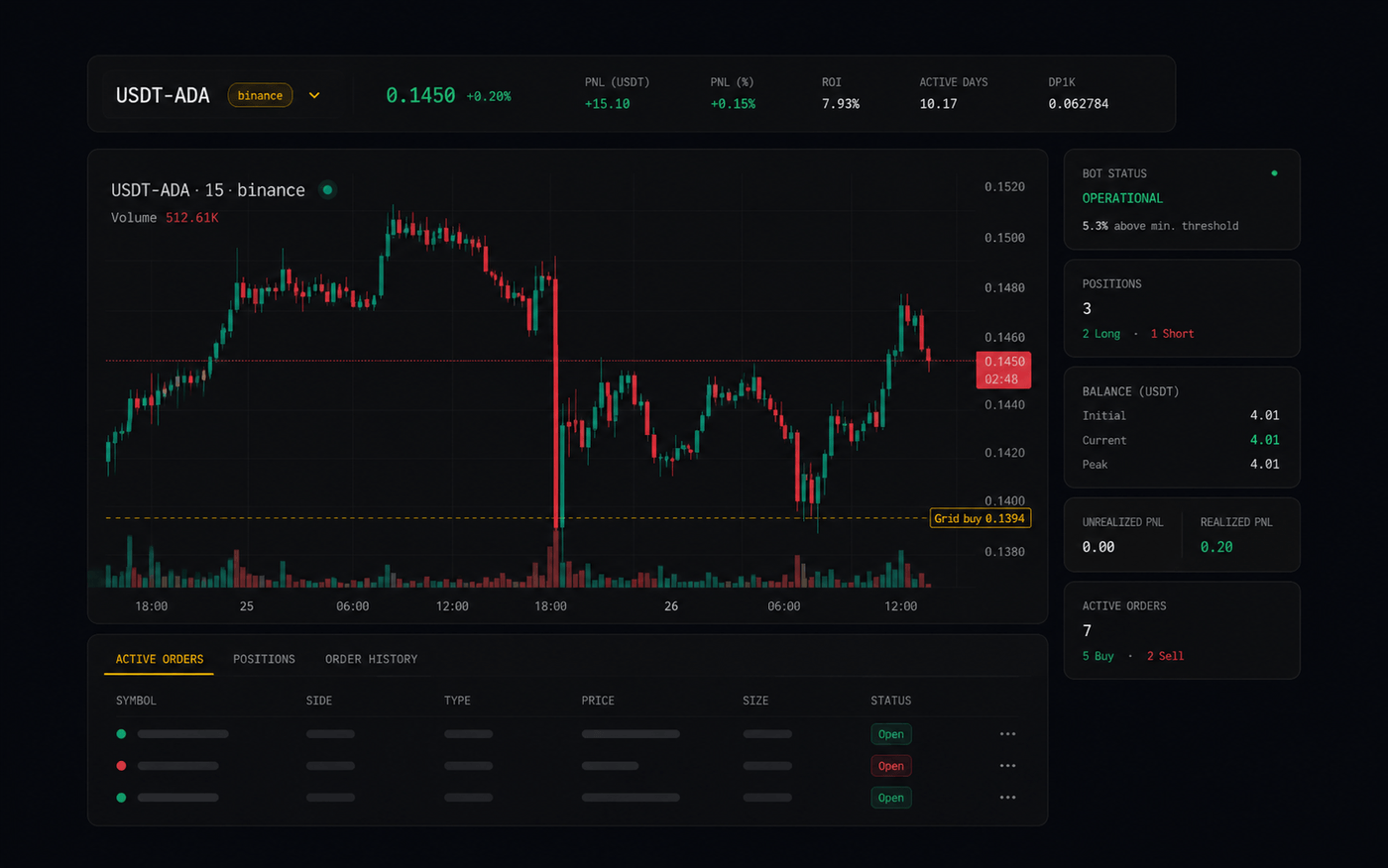
Task: Click the SIZE column header
Action: [755, 701]
